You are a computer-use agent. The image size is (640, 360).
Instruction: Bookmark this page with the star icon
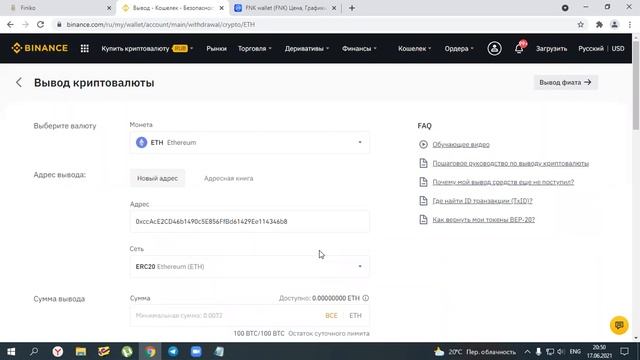580,24
